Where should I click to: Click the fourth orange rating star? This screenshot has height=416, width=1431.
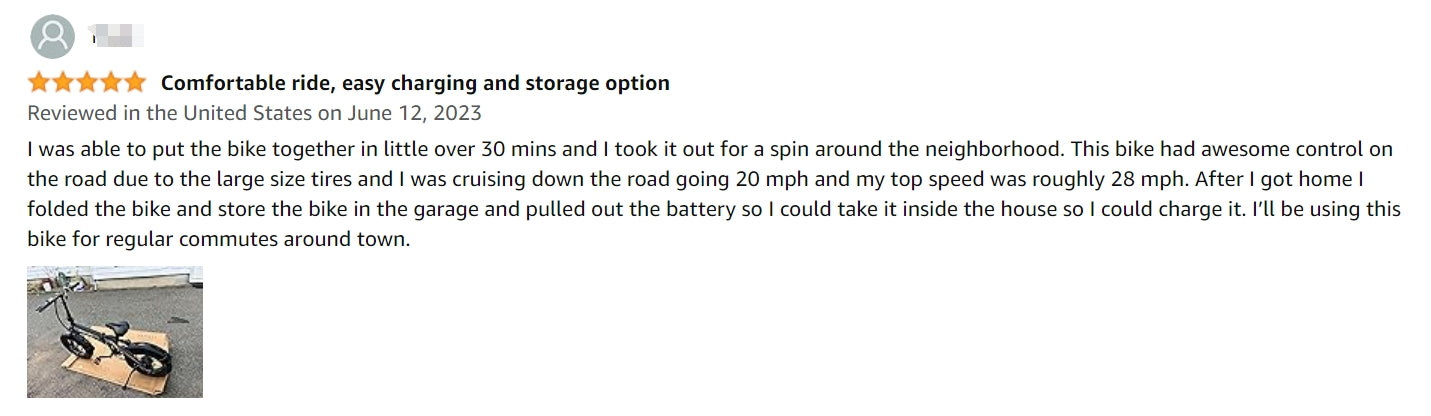111,82
